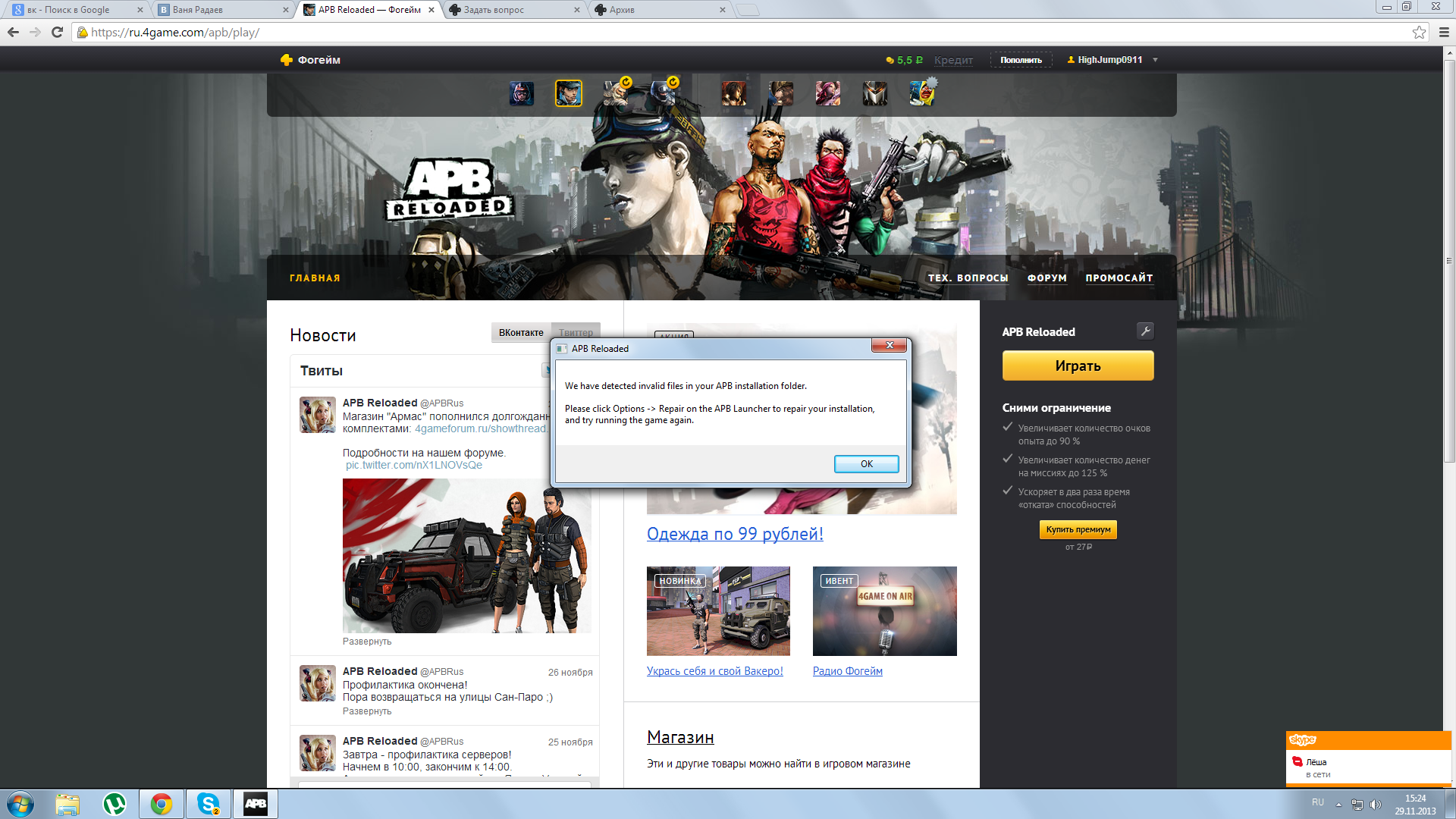Open ТЕХ. ВОПРОСЫ menu item

point(968,278)
